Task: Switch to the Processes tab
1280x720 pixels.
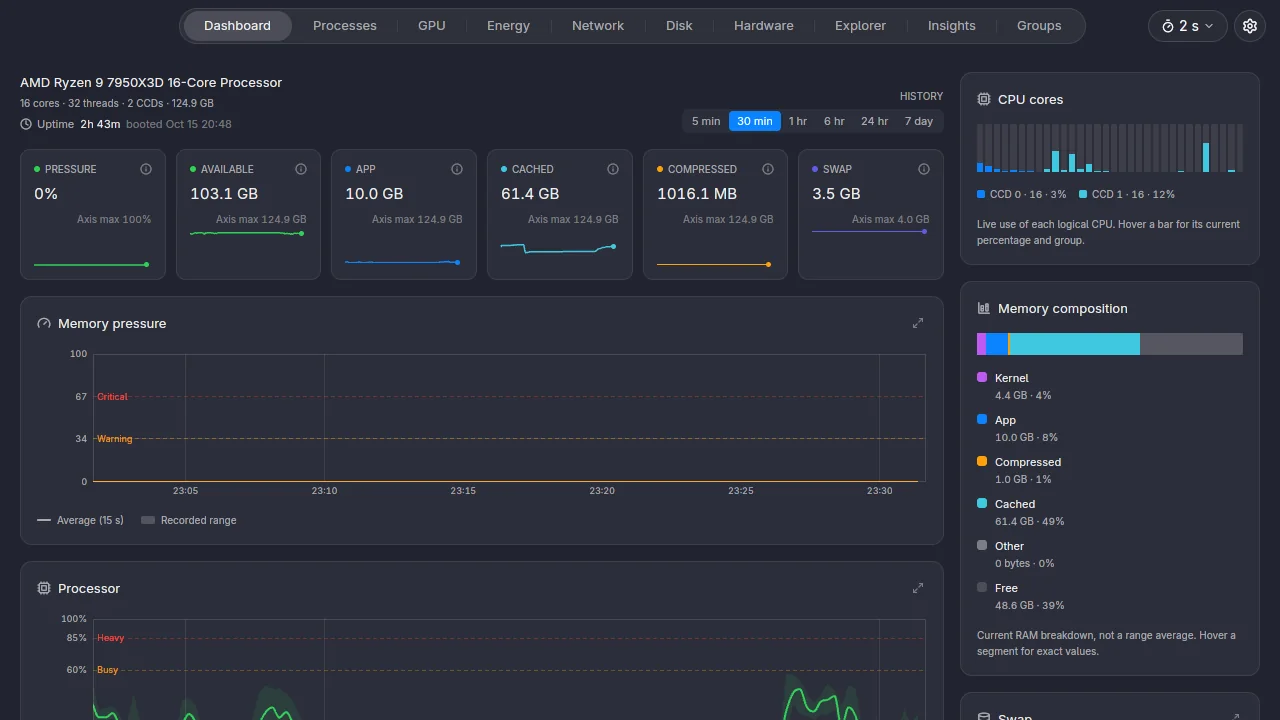Action: [x=345, y=26]
